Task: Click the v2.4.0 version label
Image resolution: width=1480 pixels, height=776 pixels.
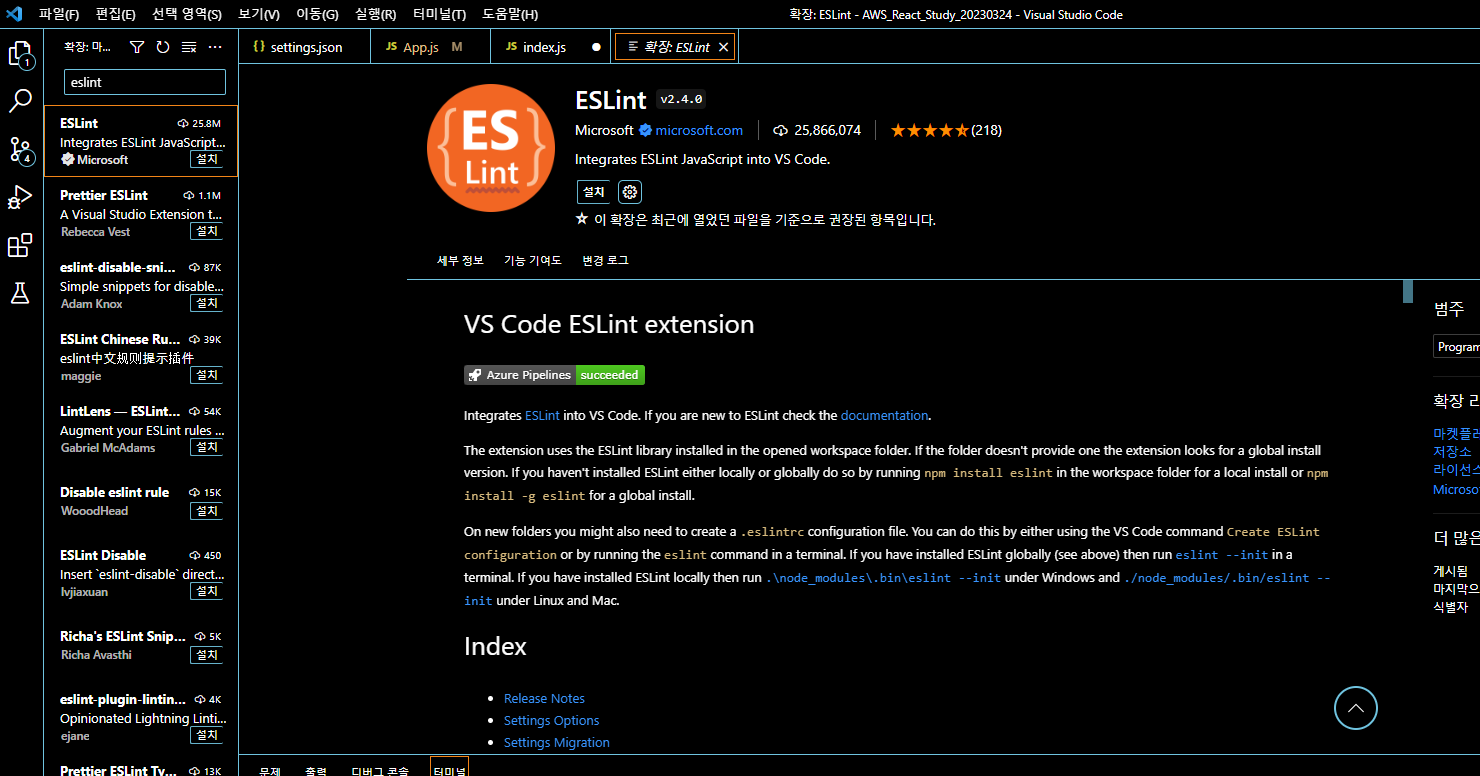Action: pyautogui.click(x=682, y=99)
